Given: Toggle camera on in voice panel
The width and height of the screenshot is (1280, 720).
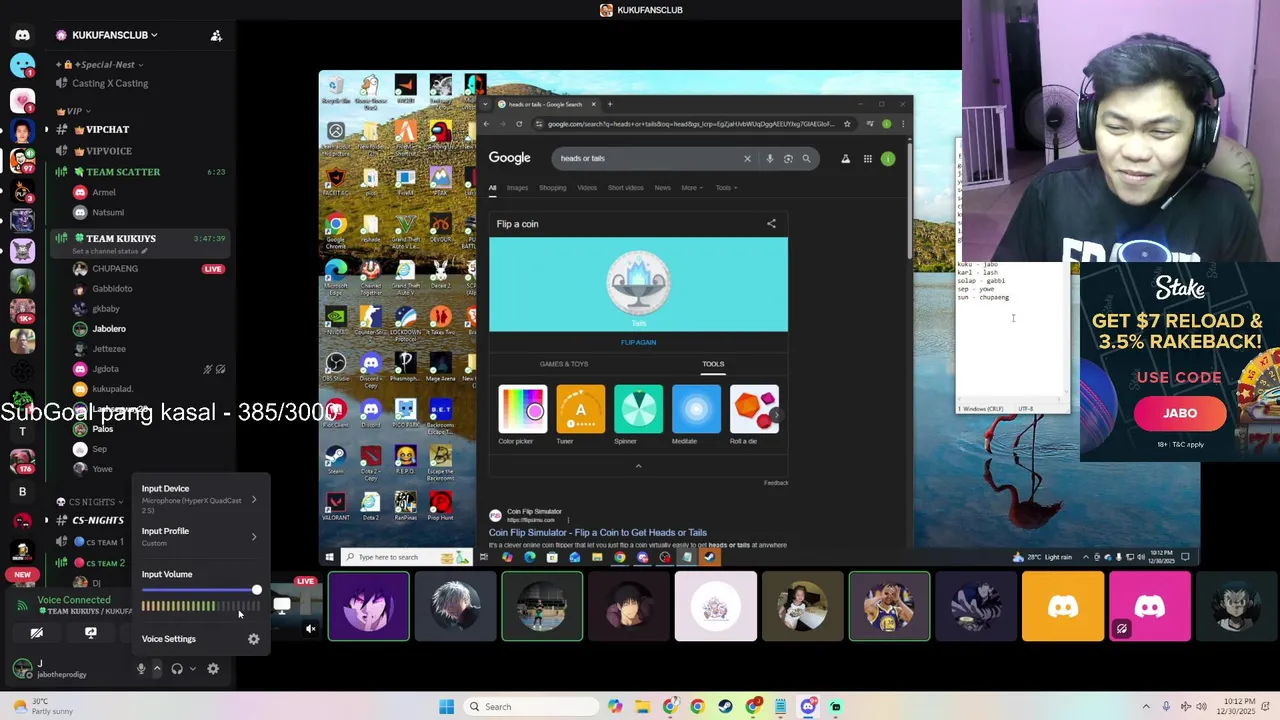Looking at the screenshot, I should (x=37, y=632).
